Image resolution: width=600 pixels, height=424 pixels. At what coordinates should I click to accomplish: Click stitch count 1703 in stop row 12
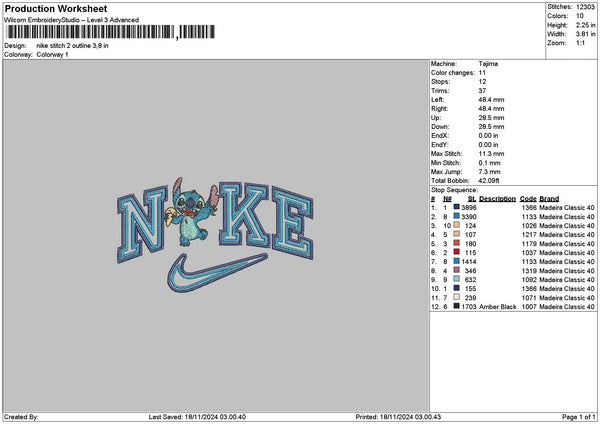(469, 307)
